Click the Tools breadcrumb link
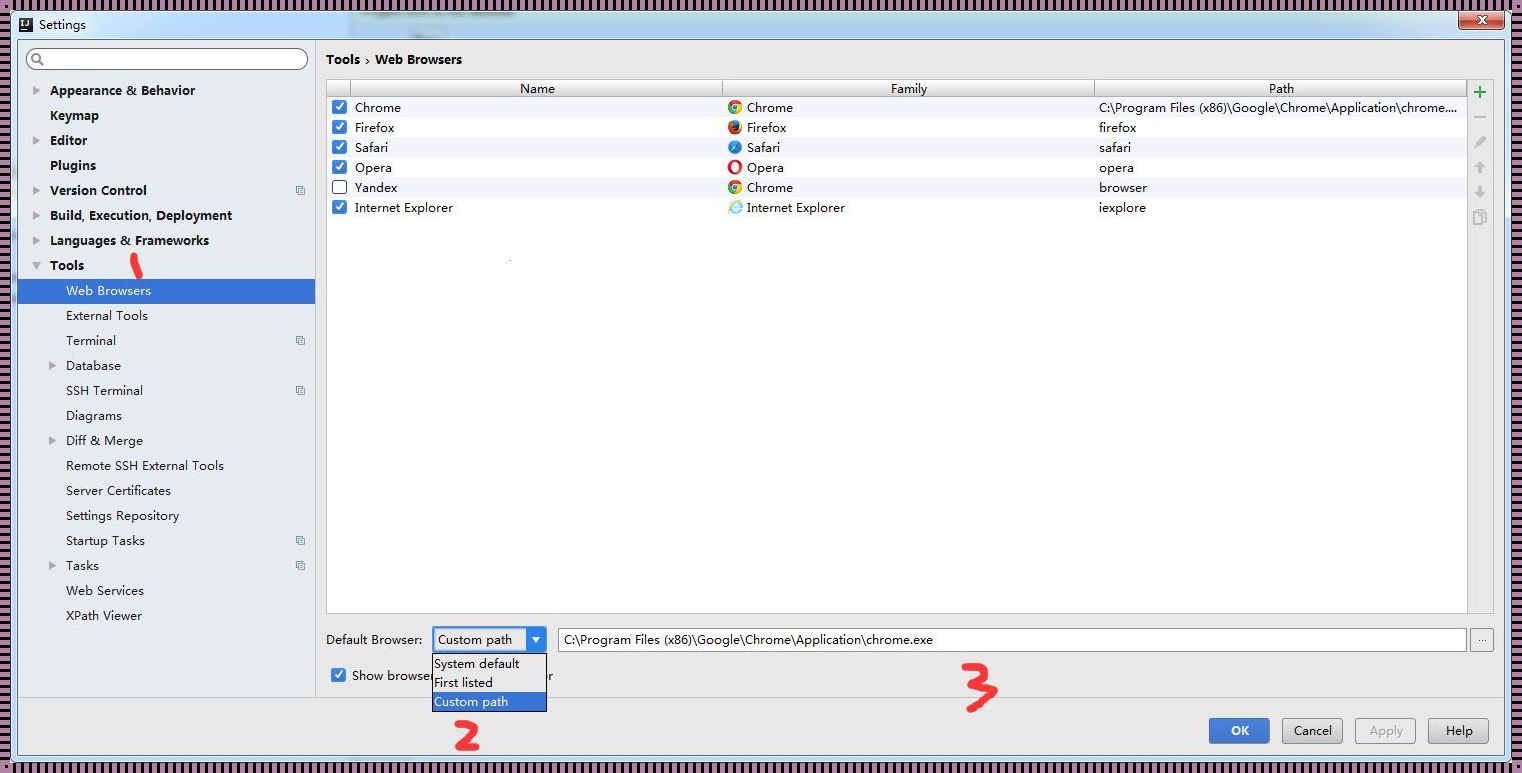 point(343,59)
